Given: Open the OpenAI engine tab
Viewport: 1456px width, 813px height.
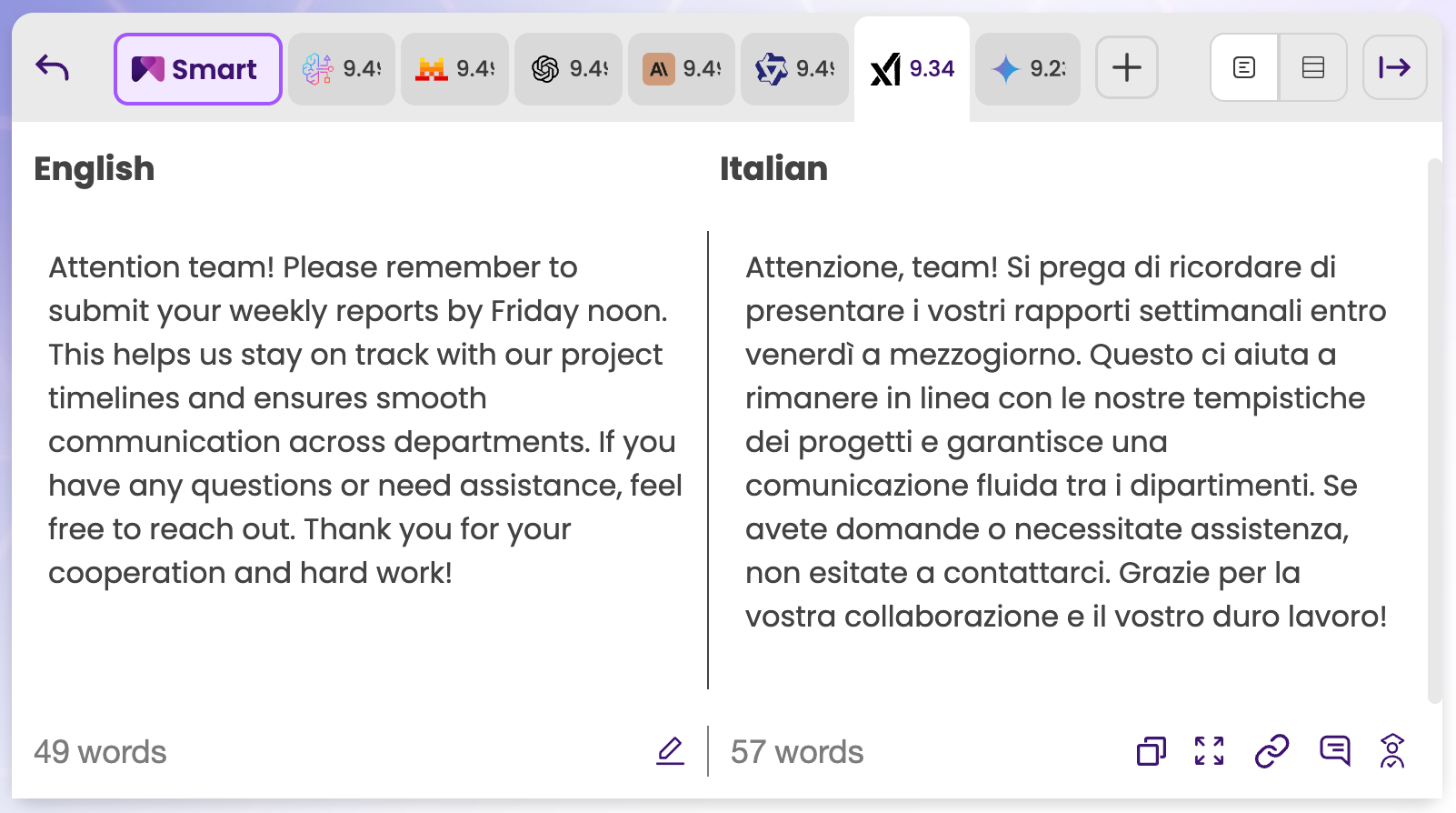Looking at the screenshot, I should [568, 69].
